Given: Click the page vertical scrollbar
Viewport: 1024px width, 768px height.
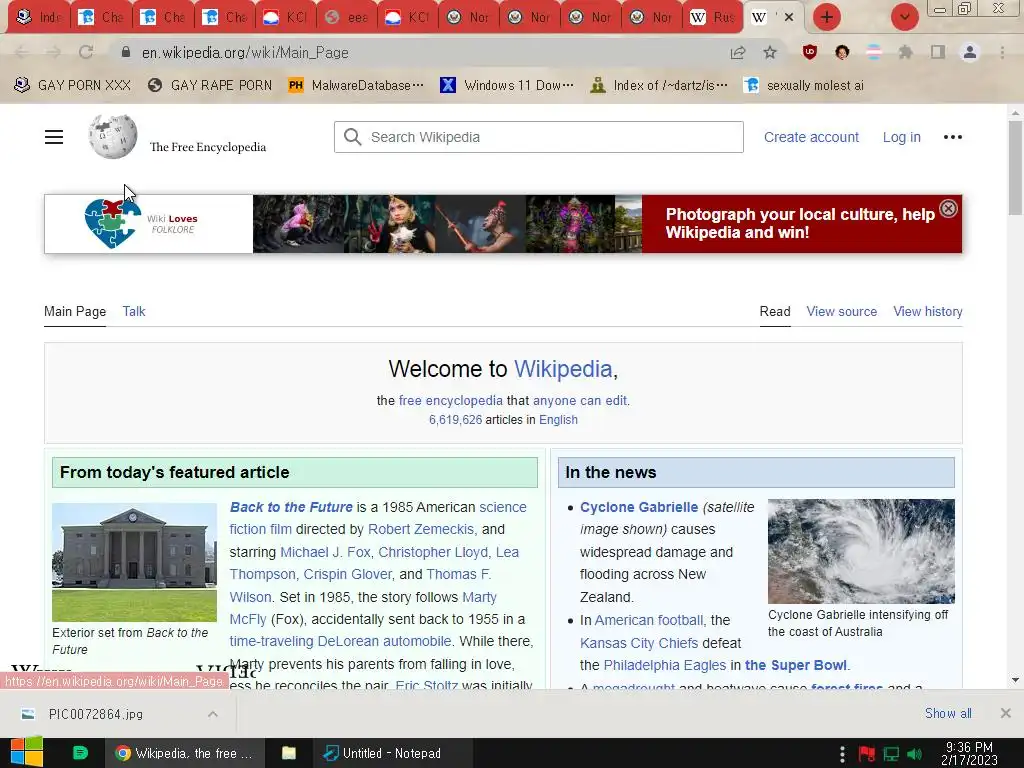Looking at the screenshot, I should [1015, 168].
